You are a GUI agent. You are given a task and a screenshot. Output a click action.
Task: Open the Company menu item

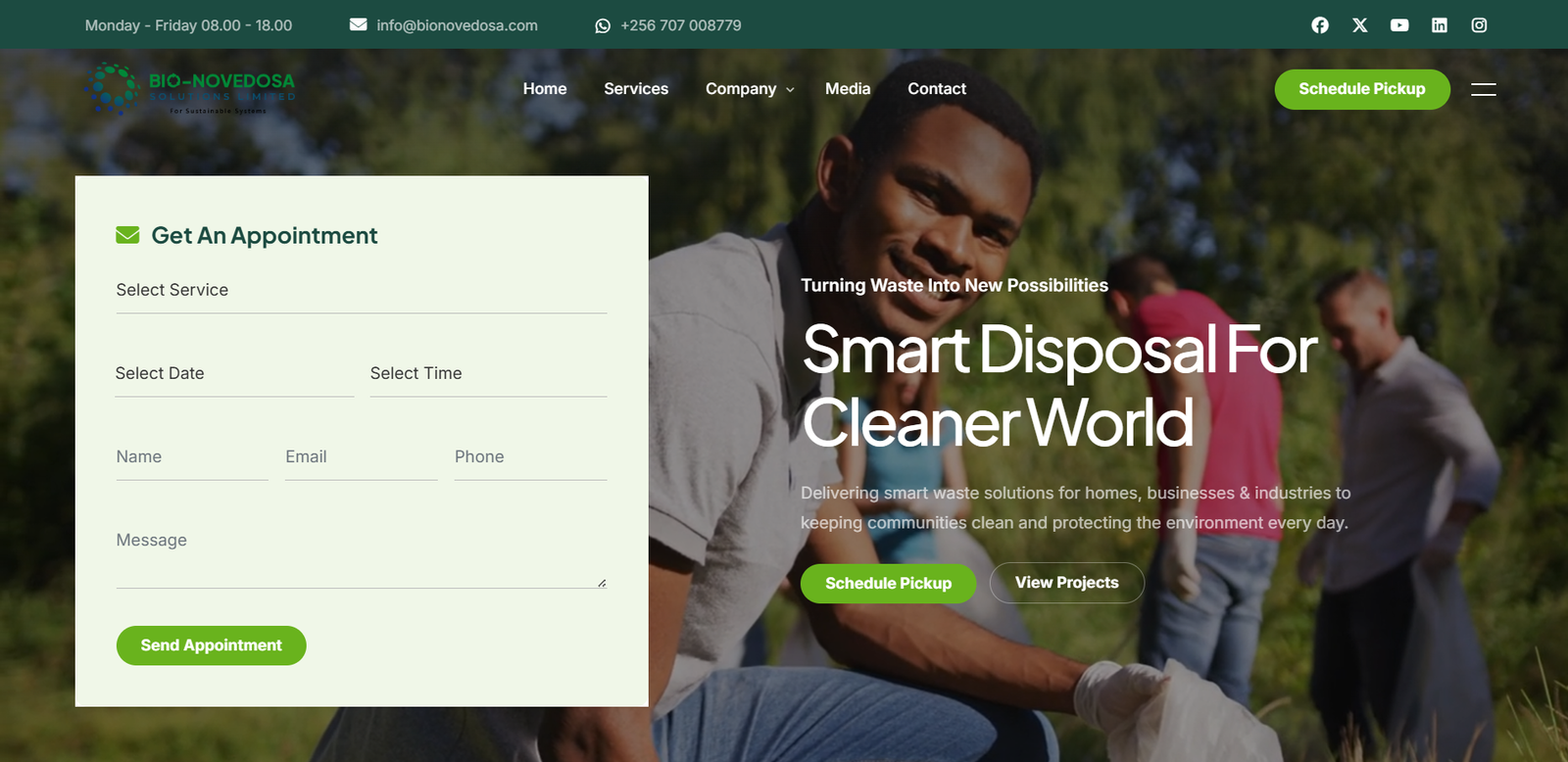[741, 88]
